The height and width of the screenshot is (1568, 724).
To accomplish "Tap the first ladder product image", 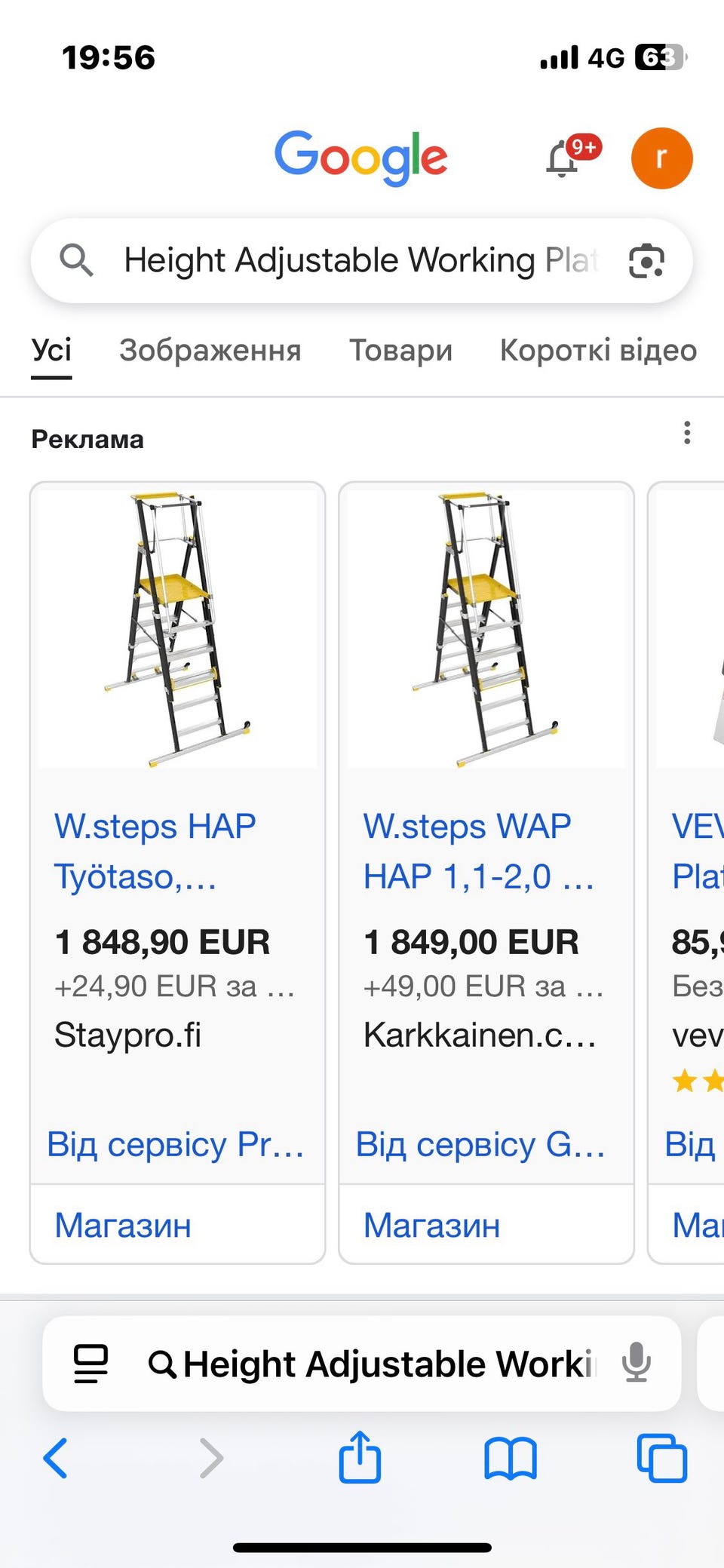I will pos(177,628).
